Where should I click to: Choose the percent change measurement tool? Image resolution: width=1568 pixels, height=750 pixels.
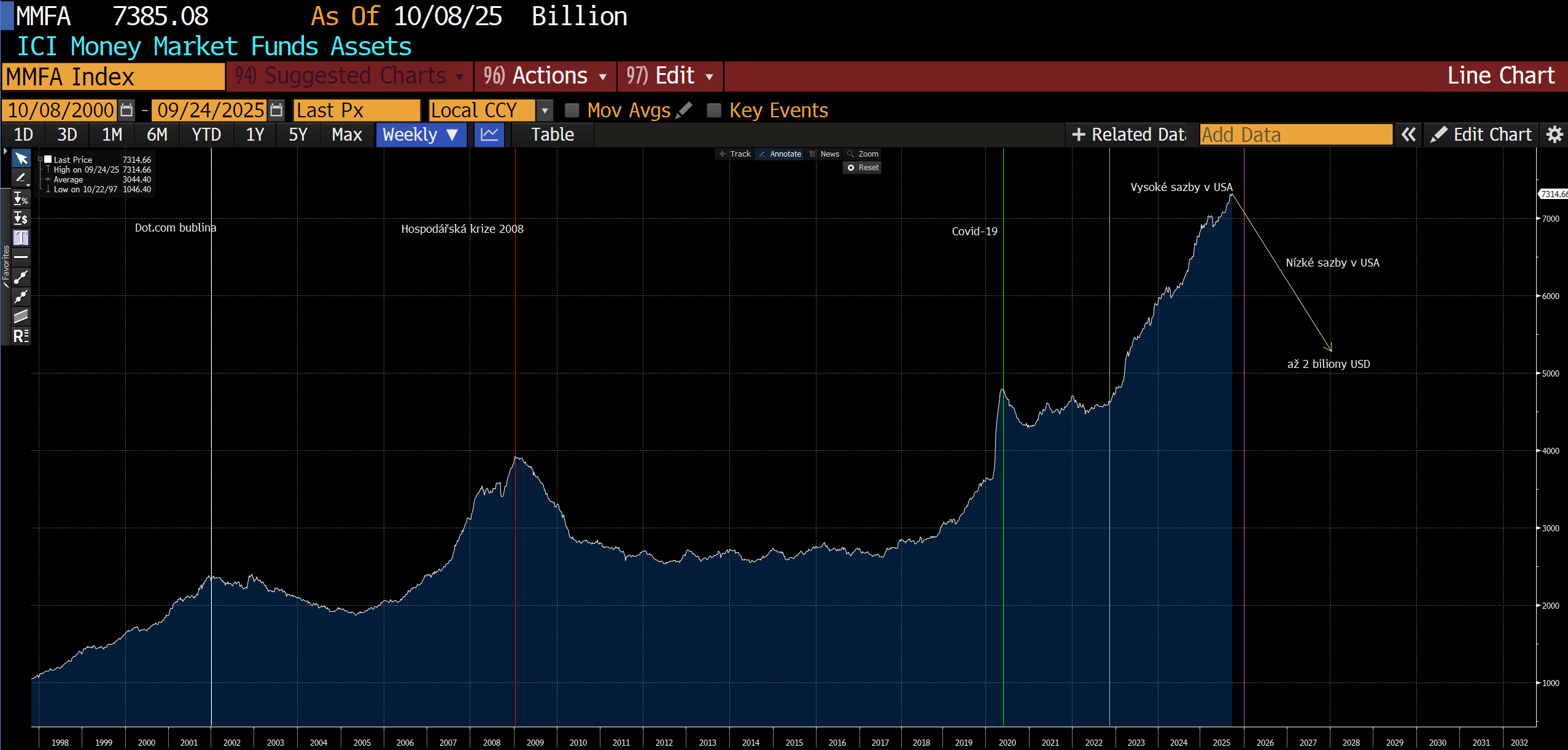click(21, 198)
